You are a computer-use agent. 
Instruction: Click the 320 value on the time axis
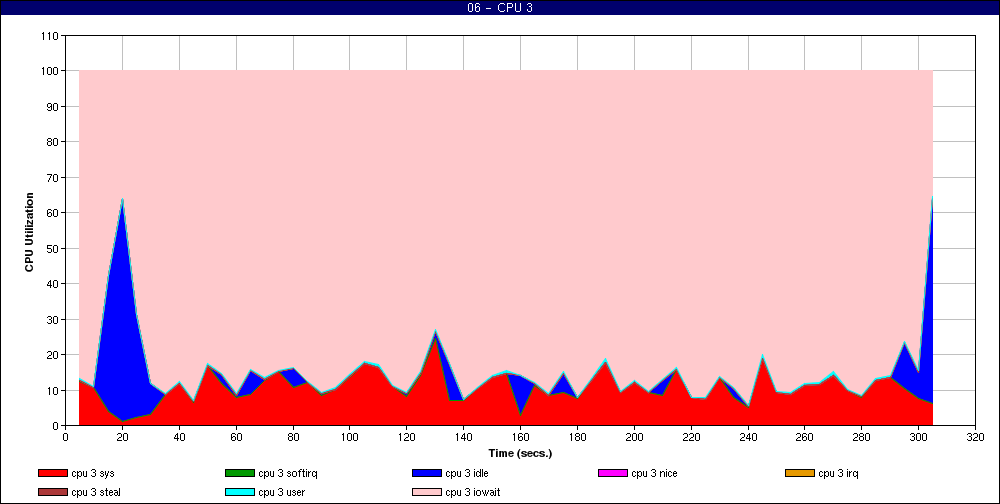coord(975,436)
